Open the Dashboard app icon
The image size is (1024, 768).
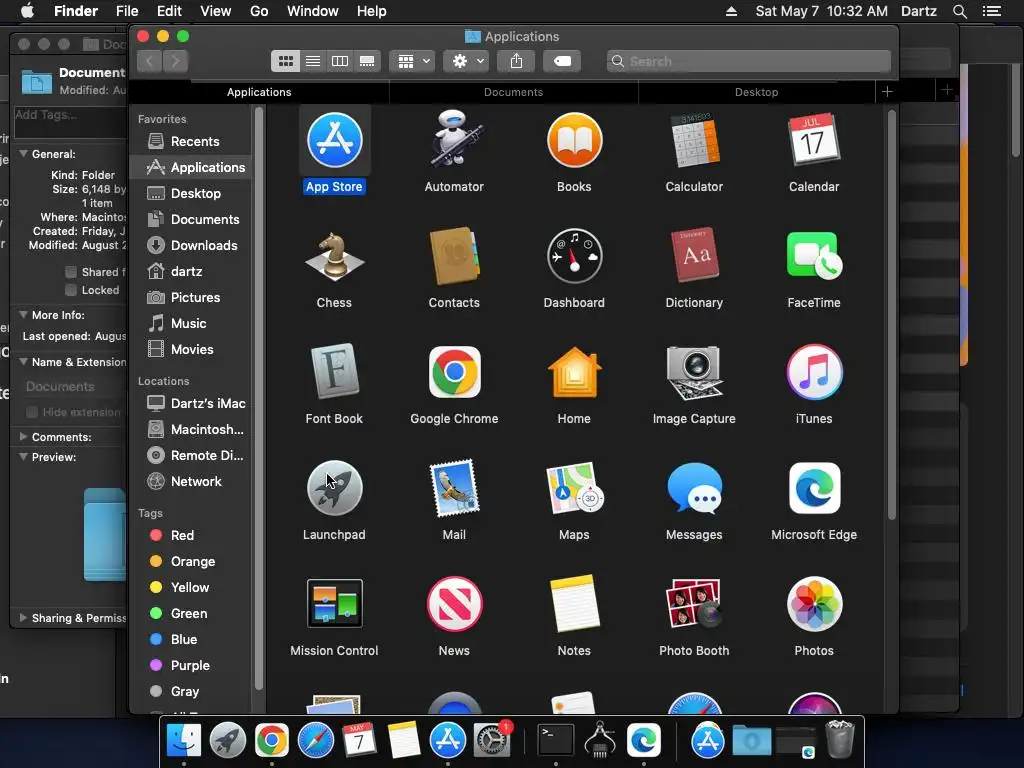(574, 256)
